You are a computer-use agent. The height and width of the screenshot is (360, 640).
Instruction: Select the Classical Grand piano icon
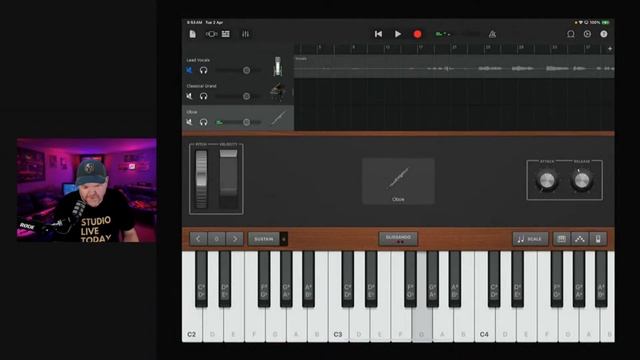coord(278,91)
